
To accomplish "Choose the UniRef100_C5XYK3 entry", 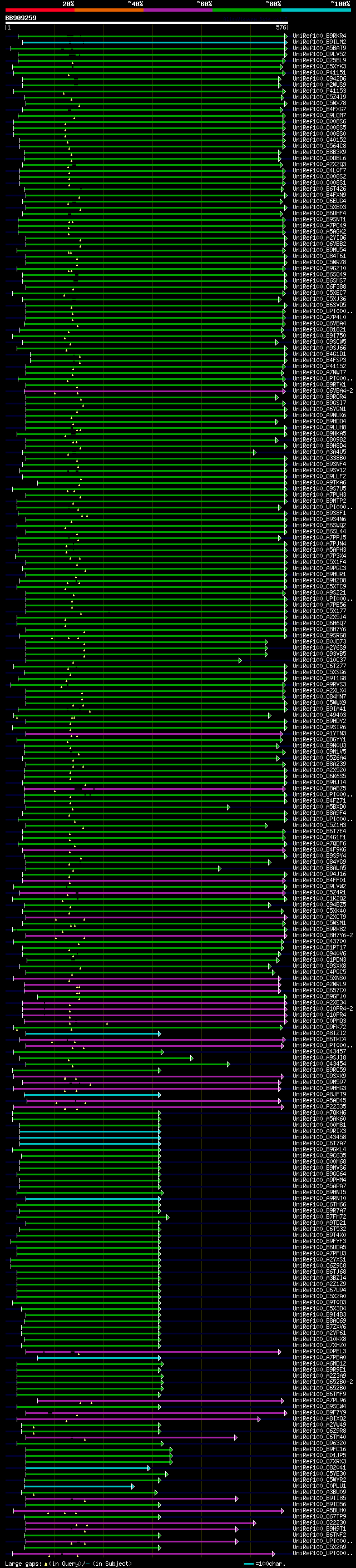I will 319,66.
